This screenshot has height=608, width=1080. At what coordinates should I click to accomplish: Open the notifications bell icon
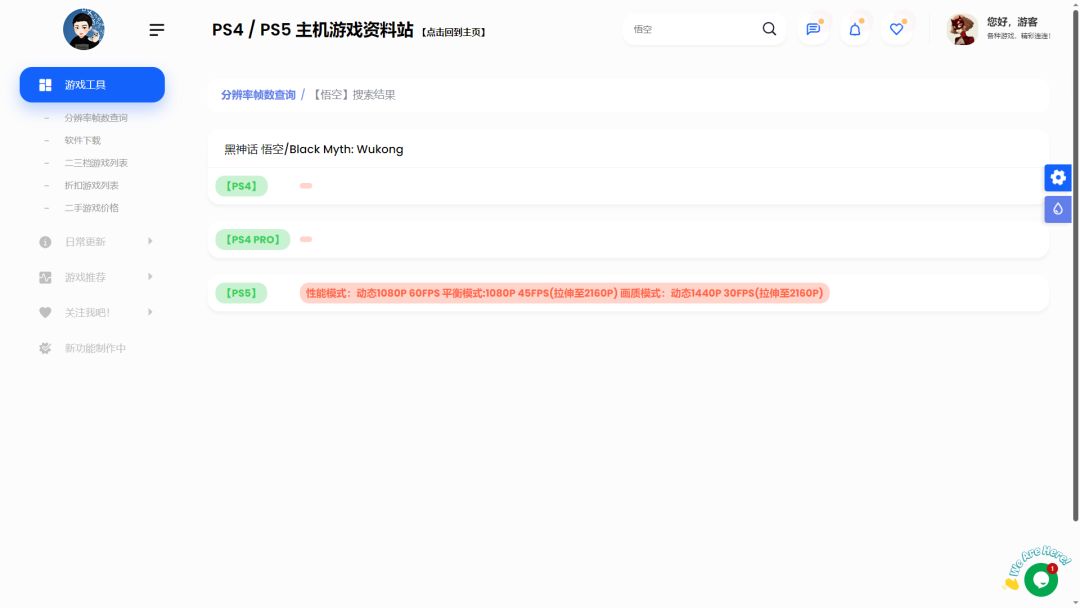[x=855, y=29]
